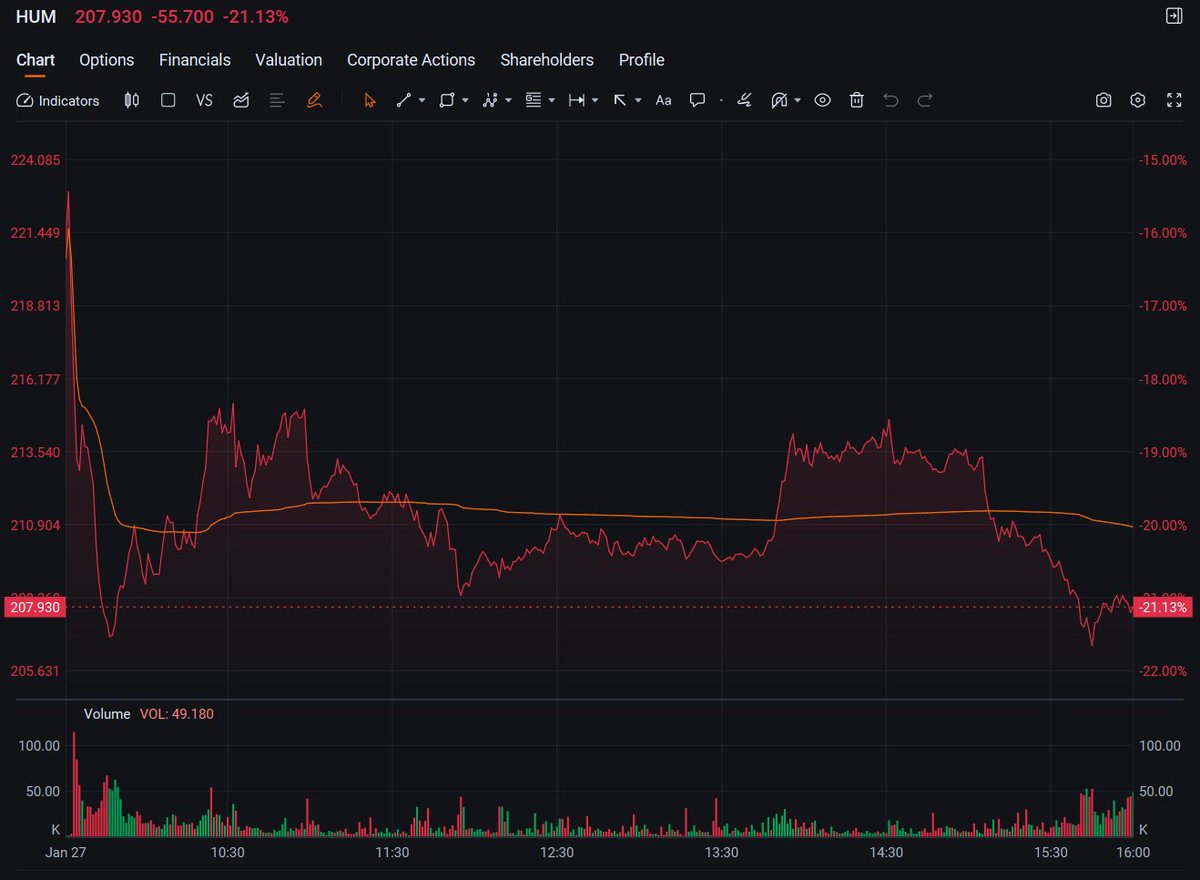
Task: Switch to the Chart tab
Action: point(36,60)
